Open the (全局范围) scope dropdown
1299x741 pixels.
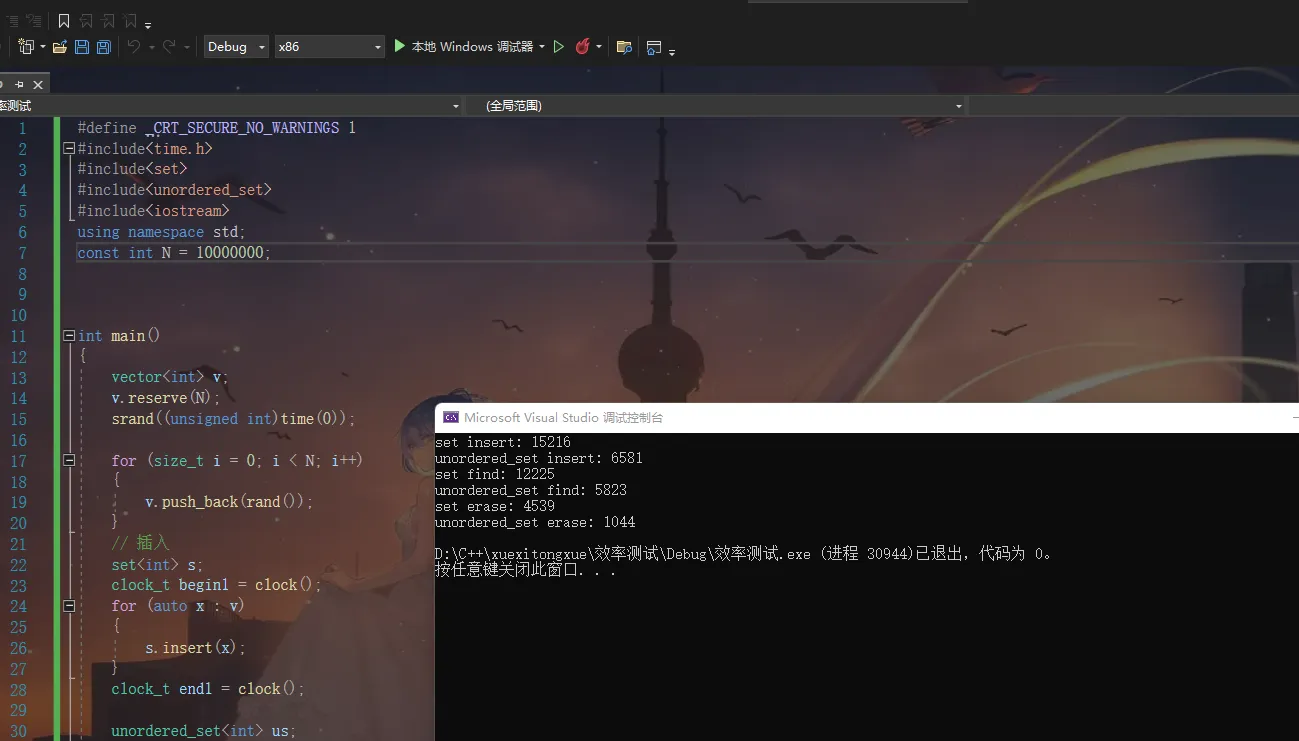point(717,105)
